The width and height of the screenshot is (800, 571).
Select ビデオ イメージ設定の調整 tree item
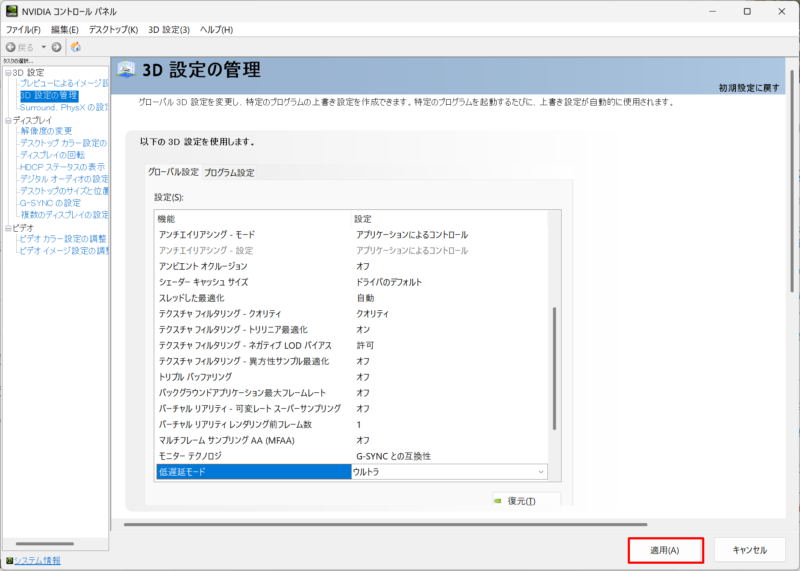pos(64,251)
